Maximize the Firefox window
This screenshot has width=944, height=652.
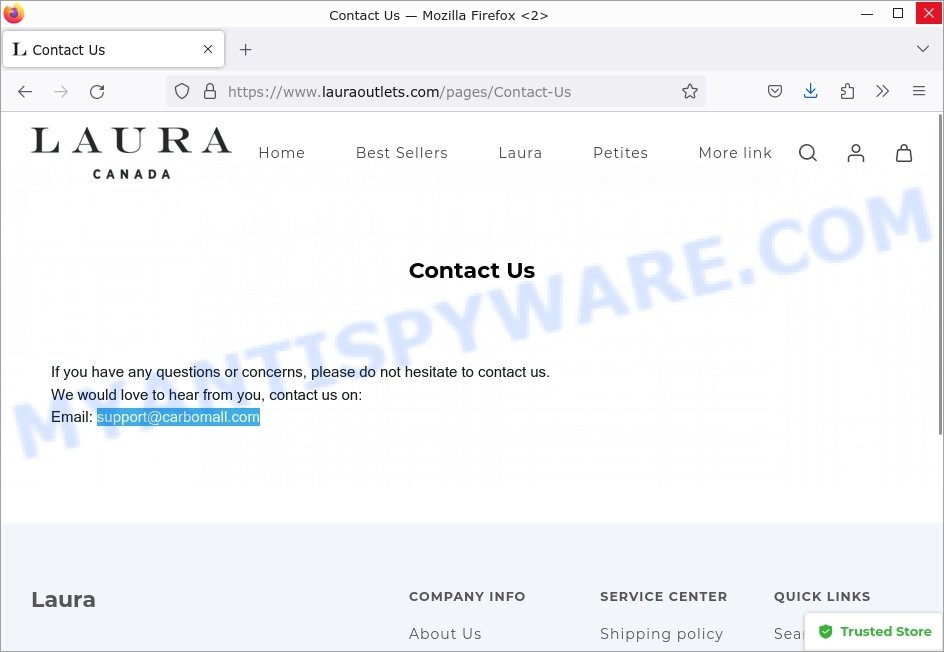(x=898, y=13)
